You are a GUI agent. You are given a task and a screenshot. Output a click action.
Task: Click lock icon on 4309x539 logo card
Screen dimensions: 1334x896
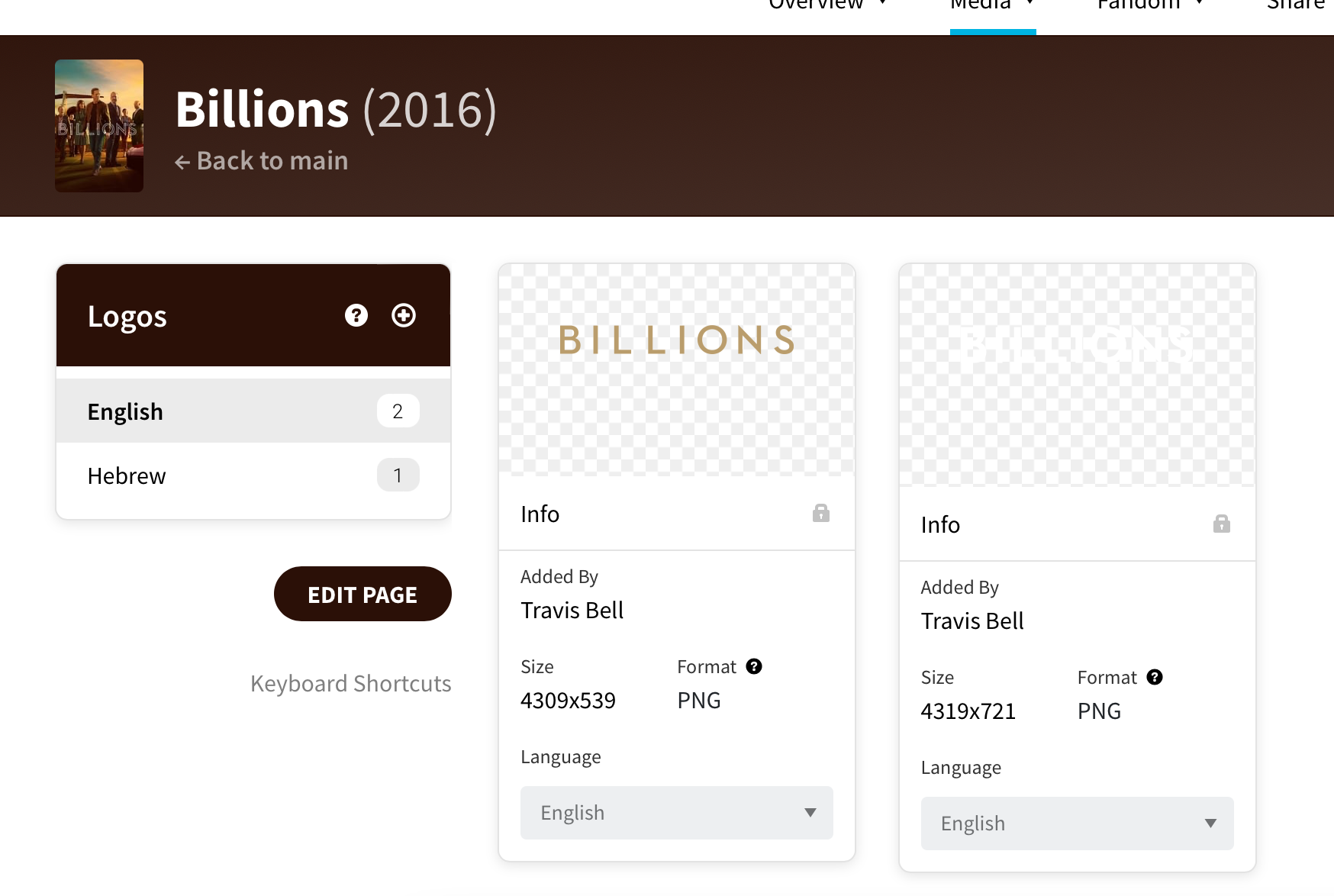[x=821, y=513]
